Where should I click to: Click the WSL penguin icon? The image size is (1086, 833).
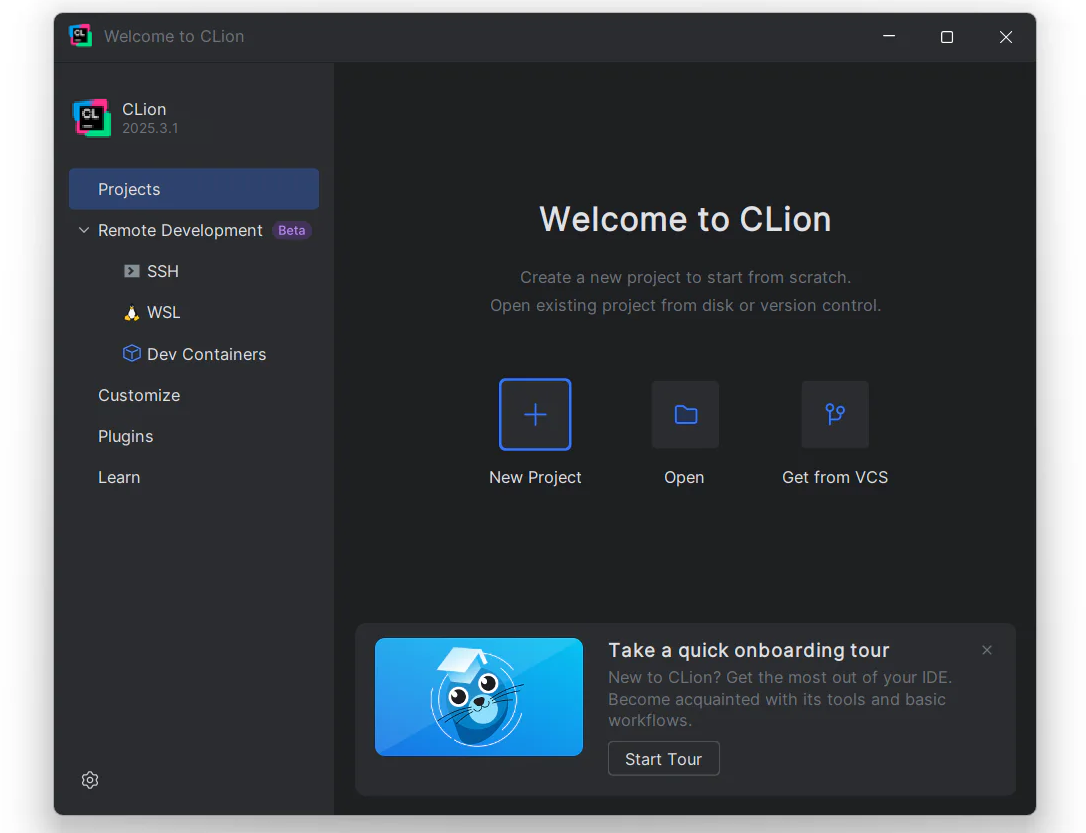(x=132, y=312)
